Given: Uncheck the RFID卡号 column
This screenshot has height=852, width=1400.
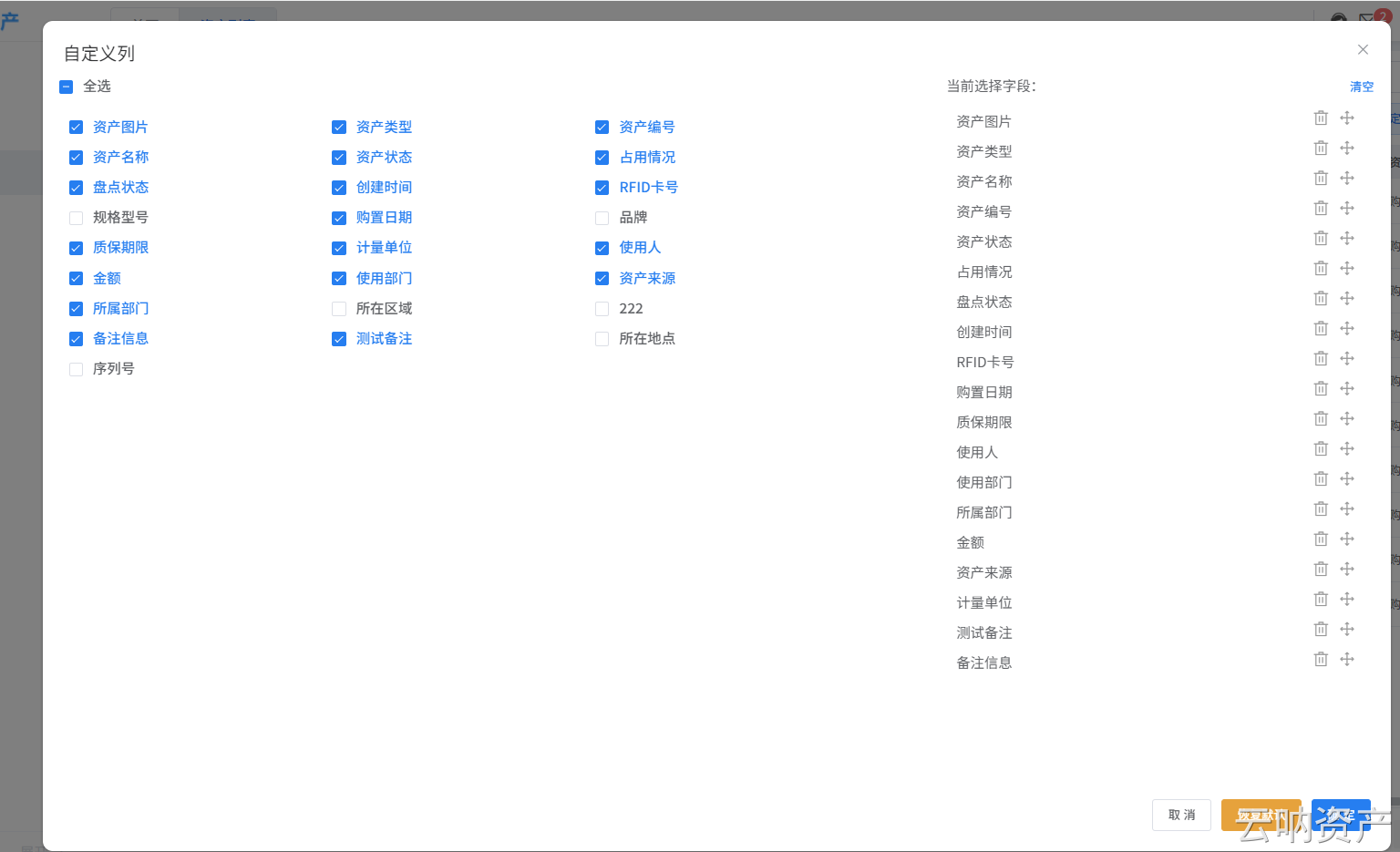Looking at the screenshot, I should (602, 188).
